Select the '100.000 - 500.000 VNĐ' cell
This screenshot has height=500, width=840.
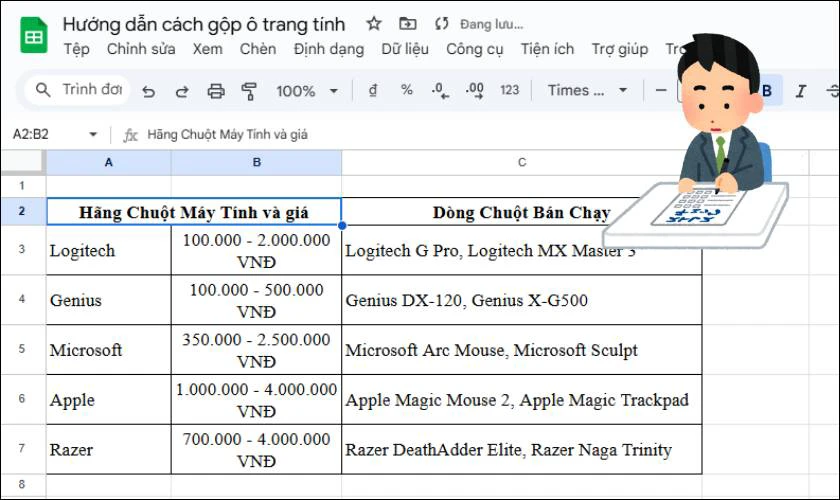pos(257,300)
